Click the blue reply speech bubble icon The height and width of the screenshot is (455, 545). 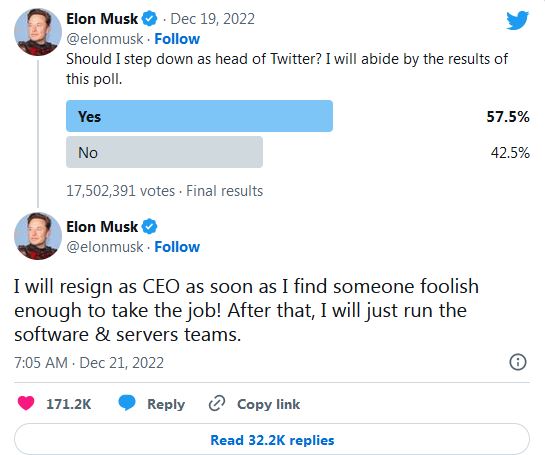(127, 403)
